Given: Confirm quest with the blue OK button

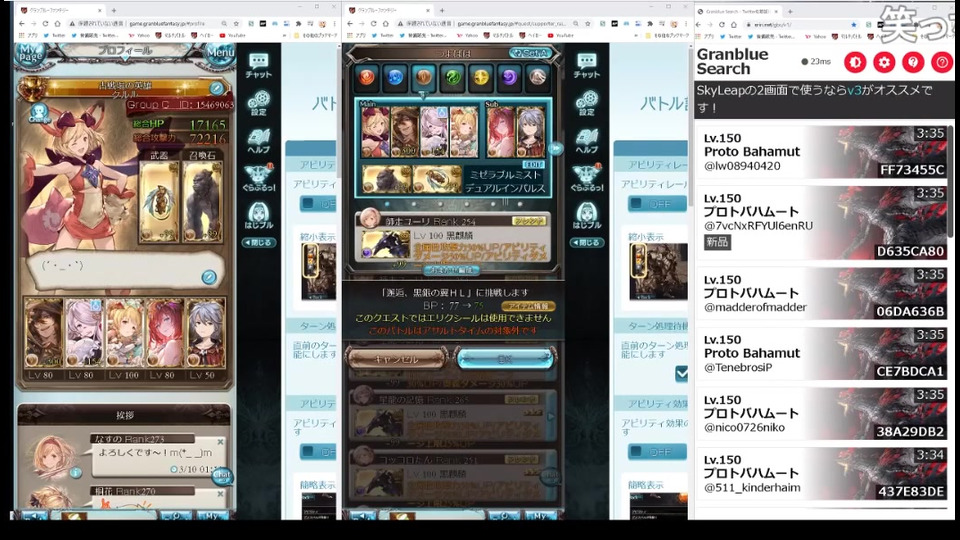Looking at the screenshot, I should click(x=505, y=359).
